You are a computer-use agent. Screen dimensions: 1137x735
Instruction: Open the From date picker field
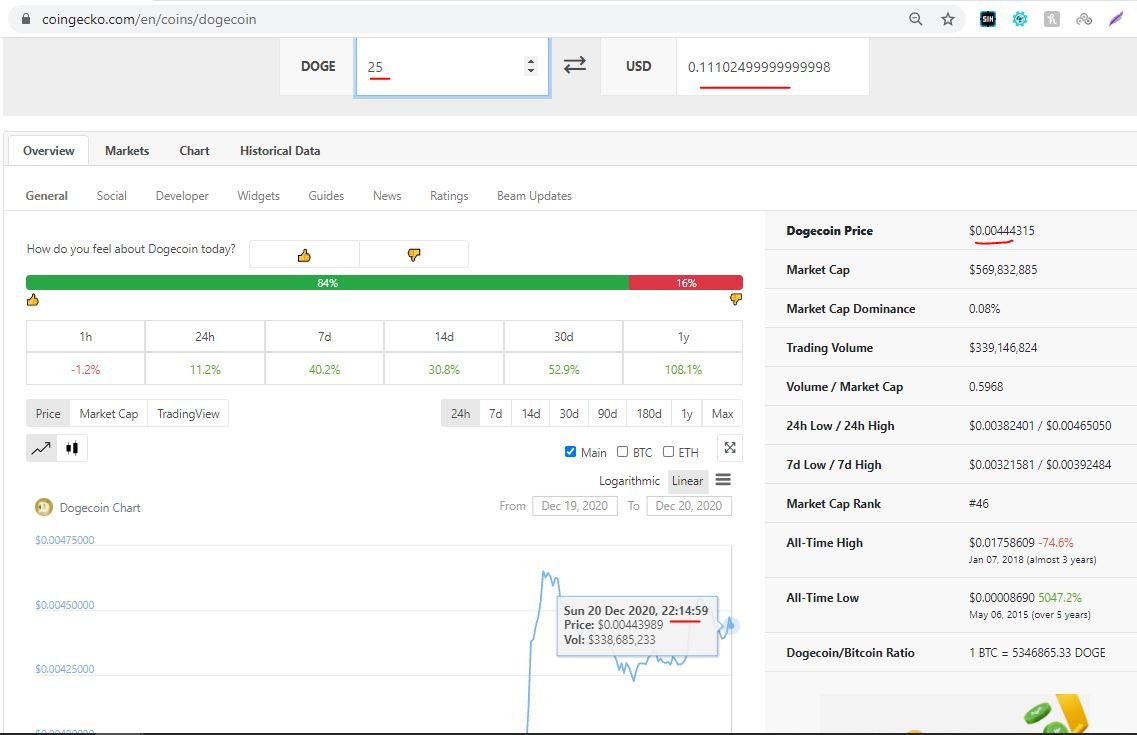(x=574, y=506)
